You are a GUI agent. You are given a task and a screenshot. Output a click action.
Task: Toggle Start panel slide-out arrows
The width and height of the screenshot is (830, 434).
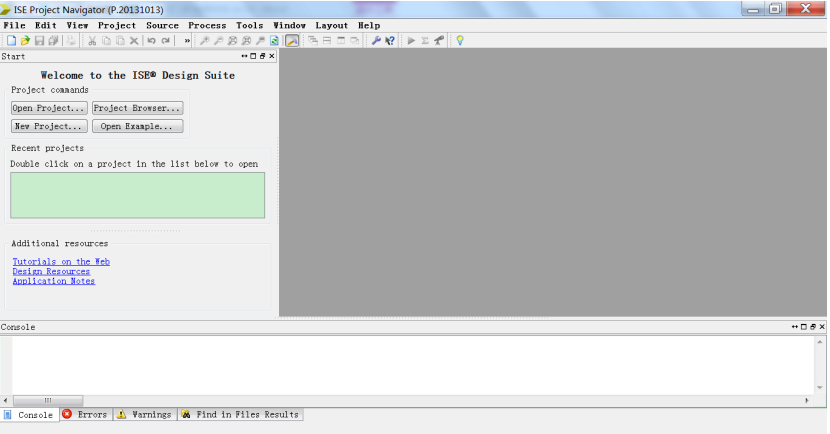[244, 56]
